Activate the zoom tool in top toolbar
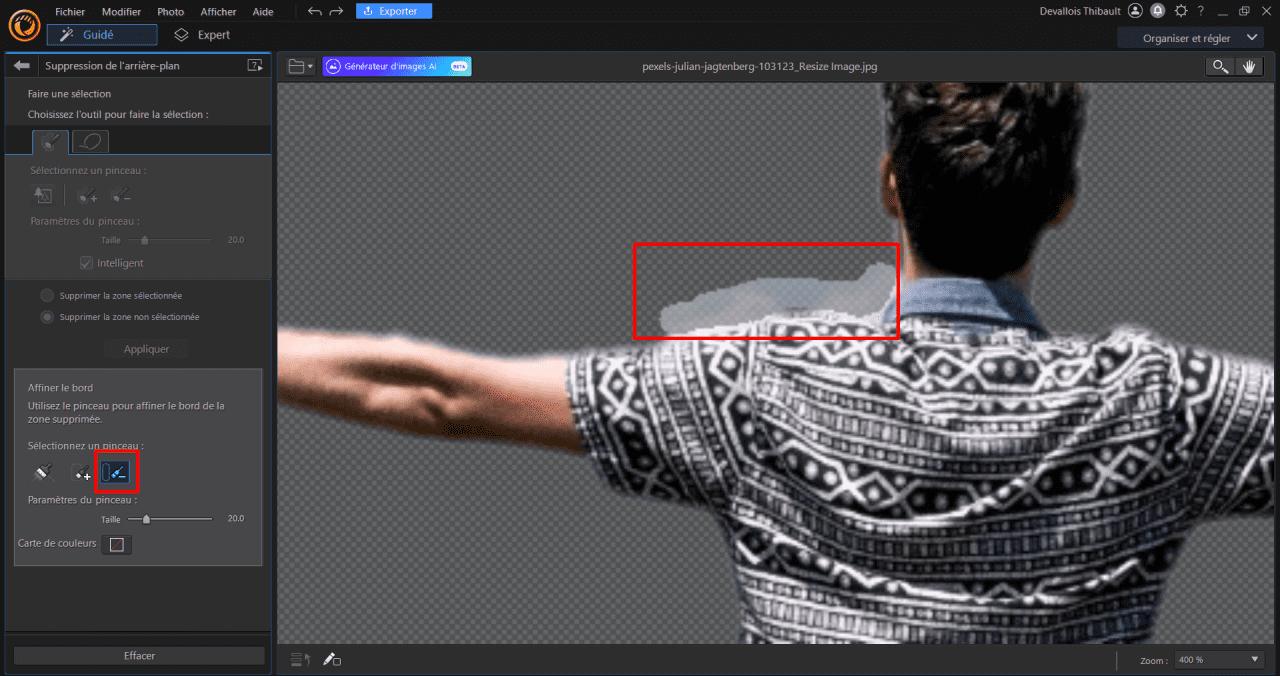The image size is (1280, 676). (1219, 66)
